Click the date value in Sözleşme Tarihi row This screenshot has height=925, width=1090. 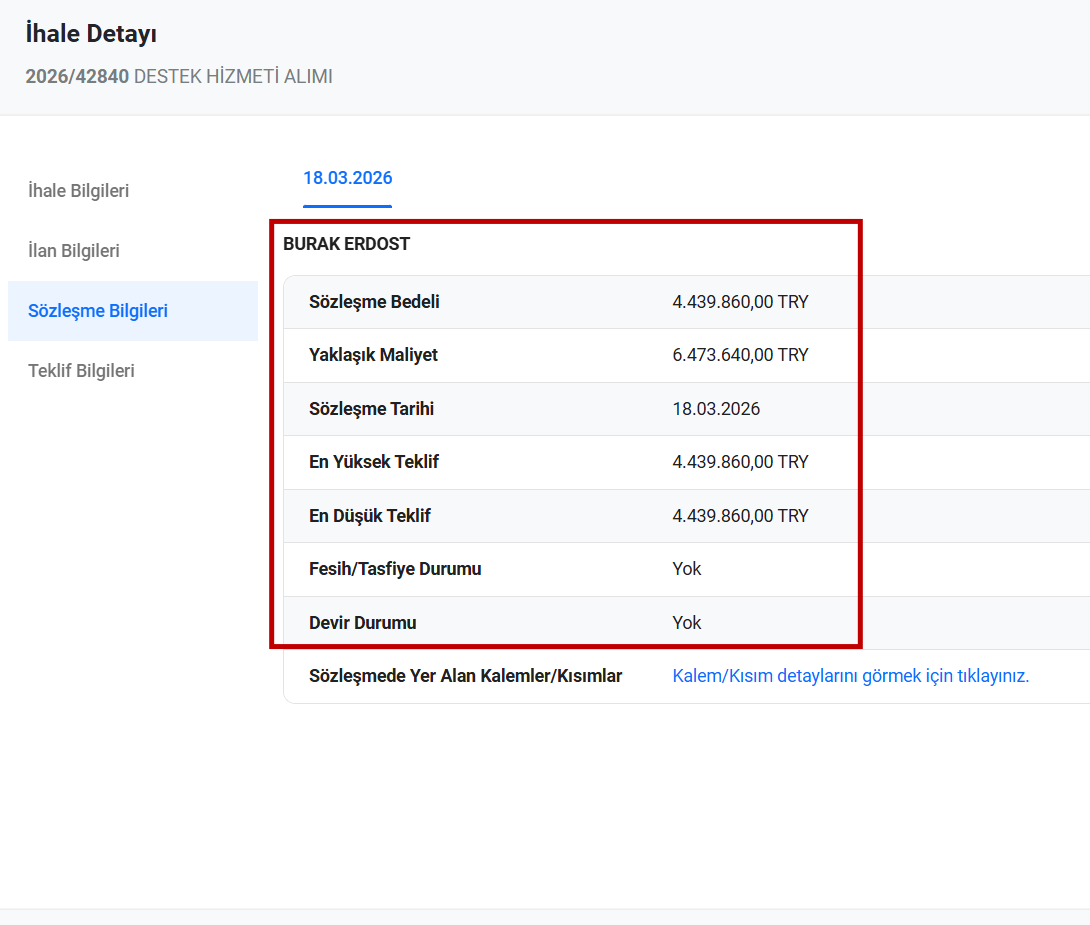[x=716, y=409]
